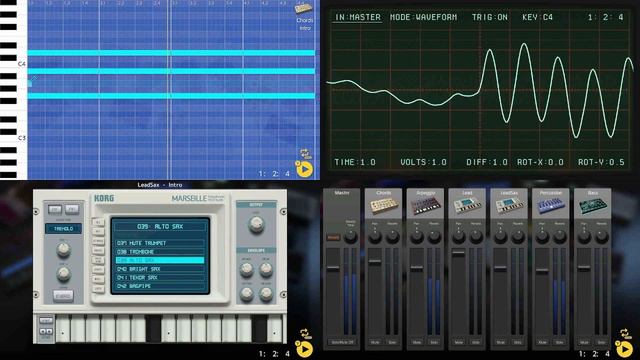This screenshot has height=360, width=640.
Task: Click the octave up arrow beside keyboard
Action: tap(49, 331)
